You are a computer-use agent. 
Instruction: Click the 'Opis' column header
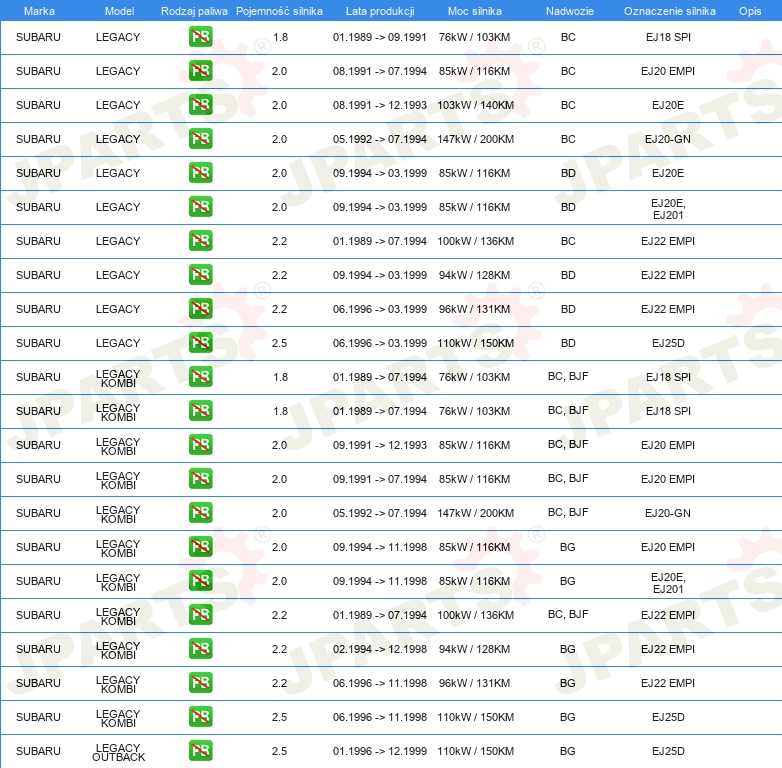[750, 11]
